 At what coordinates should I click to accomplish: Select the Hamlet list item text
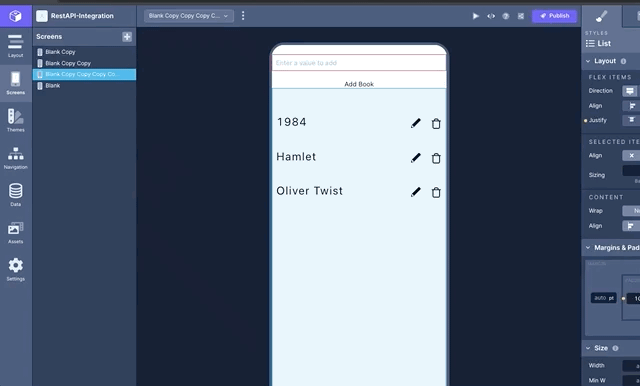click(x=296, y=157)
